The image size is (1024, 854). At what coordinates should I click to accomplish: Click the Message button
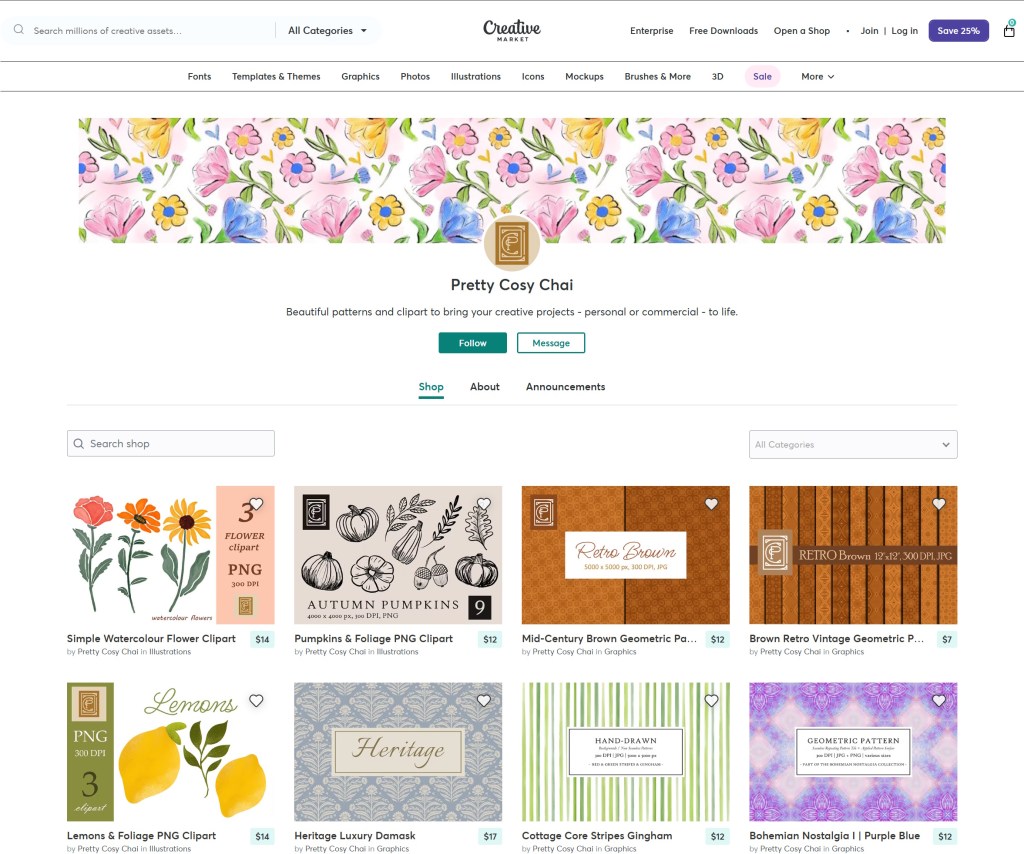point(551,343)
